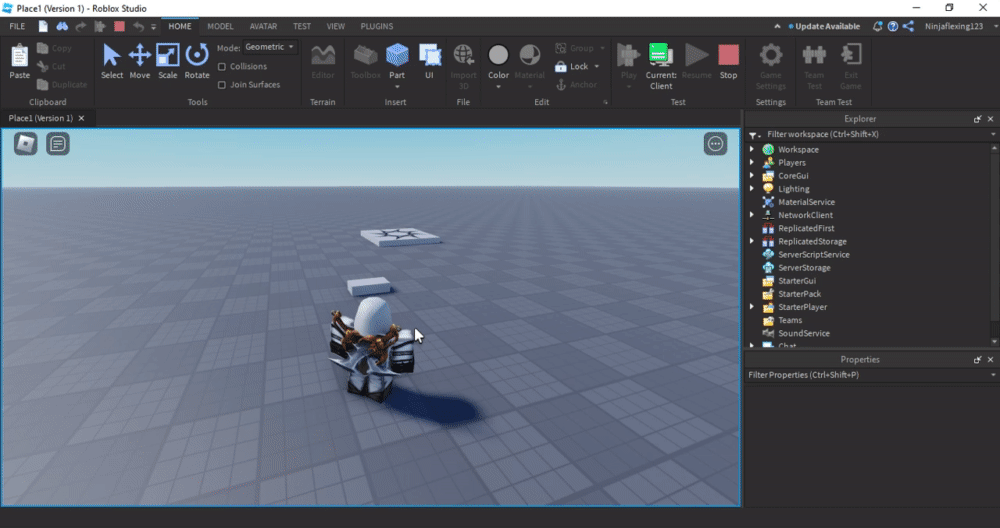This screenshot has width=1000, height=528.
Task: Select the Scale tool
Action: [x=167, y=60]
